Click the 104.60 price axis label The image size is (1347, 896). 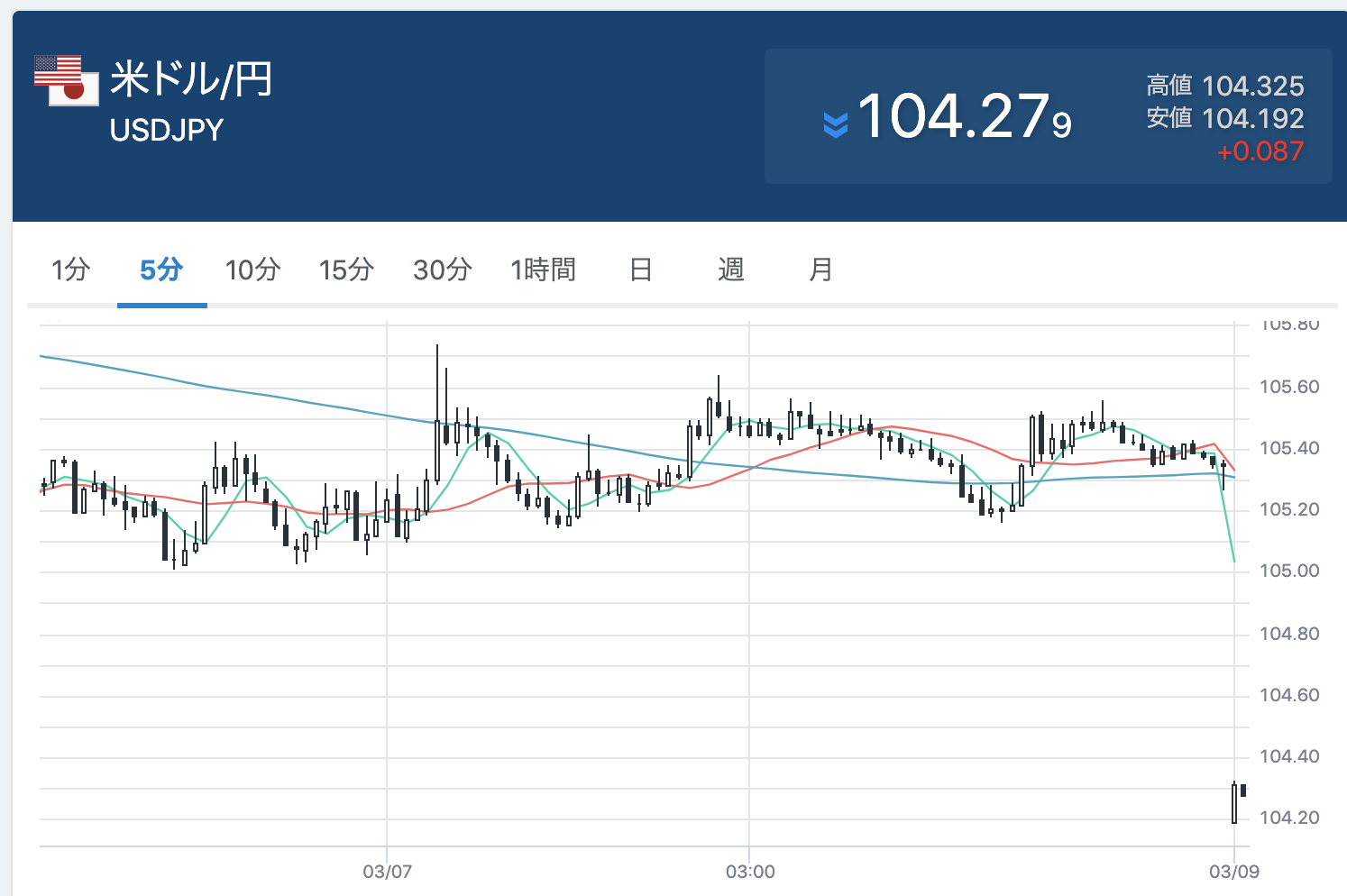(x=1289, y=696)
